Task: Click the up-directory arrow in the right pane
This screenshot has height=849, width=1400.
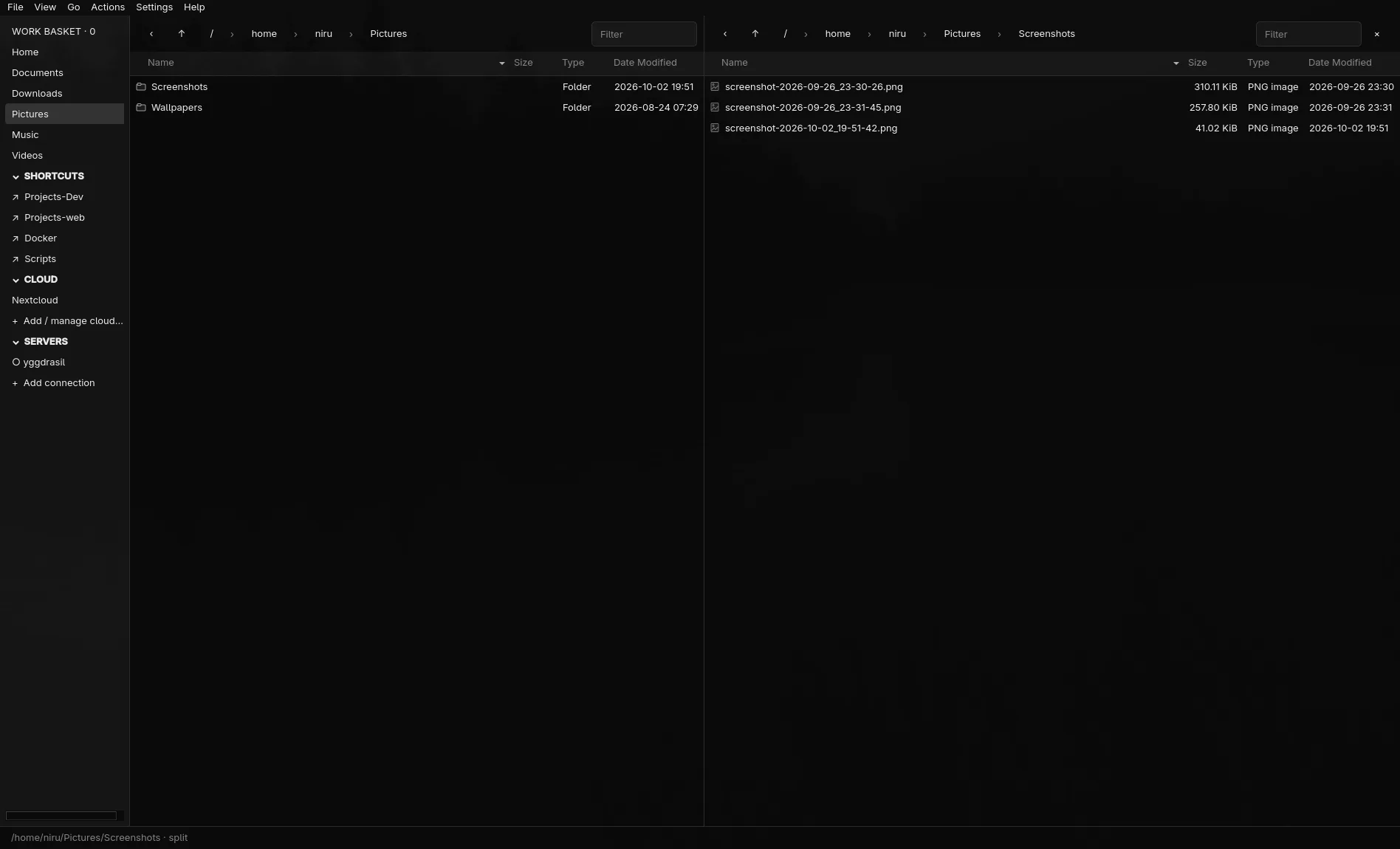Action: 755,34
